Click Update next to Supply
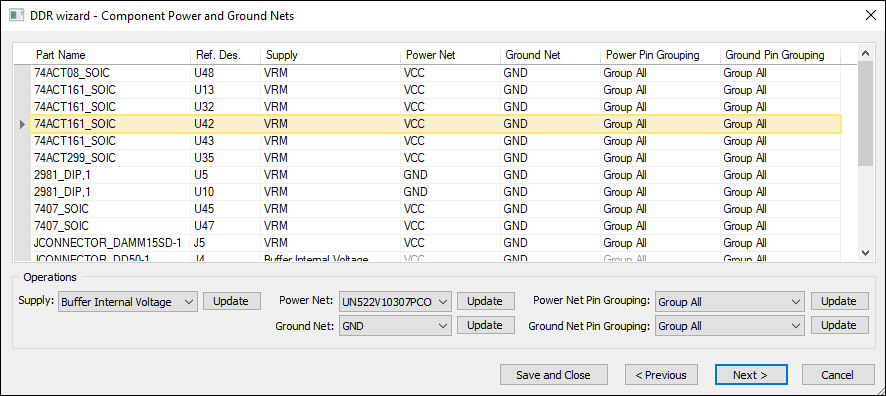This screenshot has height=396, width=886. point(232,301)
